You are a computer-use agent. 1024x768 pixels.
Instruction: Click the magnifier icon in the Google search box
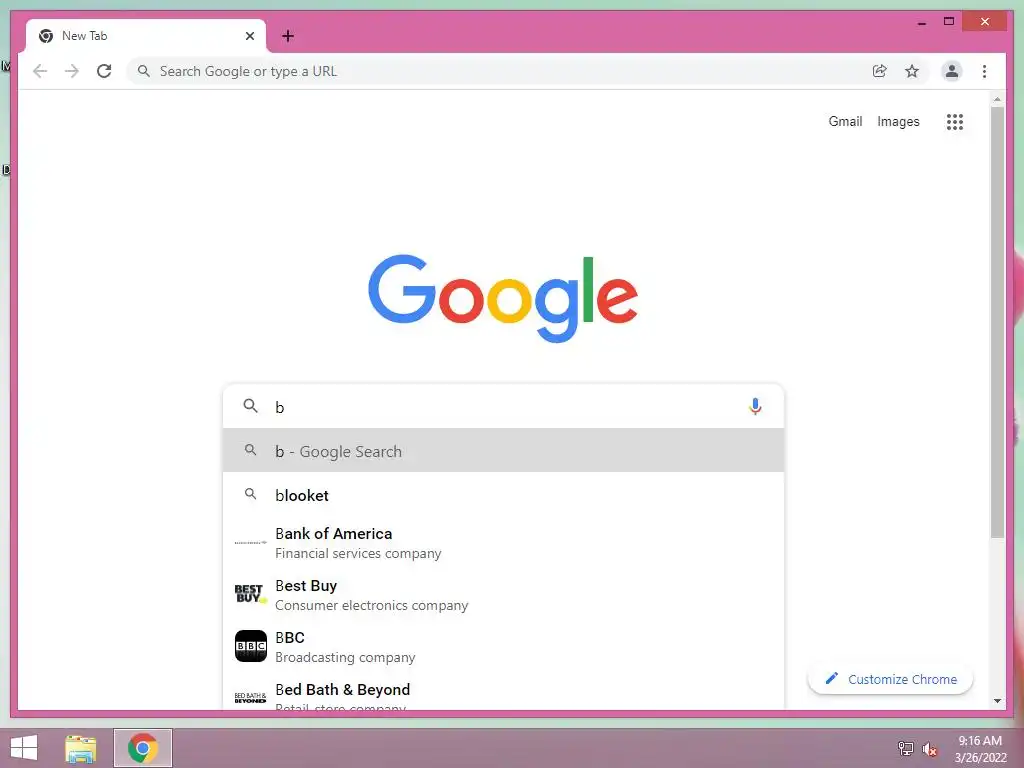[x=250, y=406]
